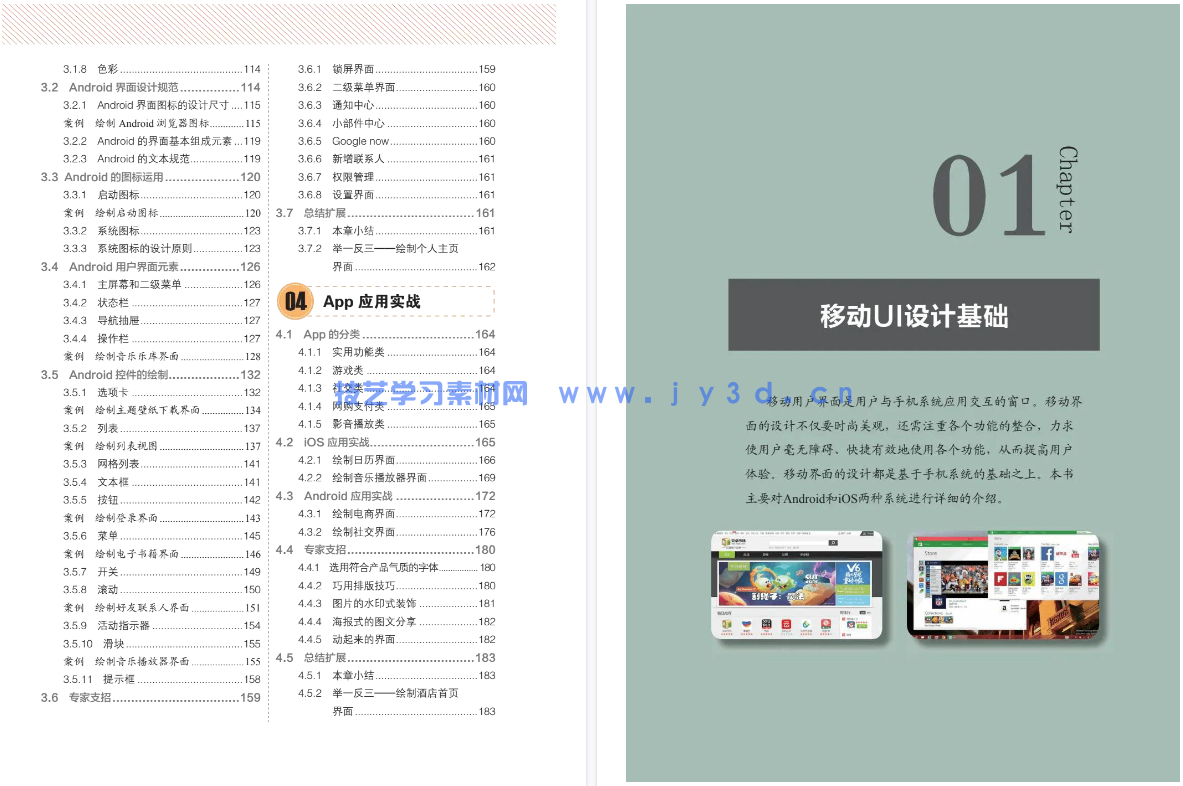This screenshot has width=1183, height=786.
Task: Click the YouTube icon in the Windows Store
Action: click(x=1073, y=554)
